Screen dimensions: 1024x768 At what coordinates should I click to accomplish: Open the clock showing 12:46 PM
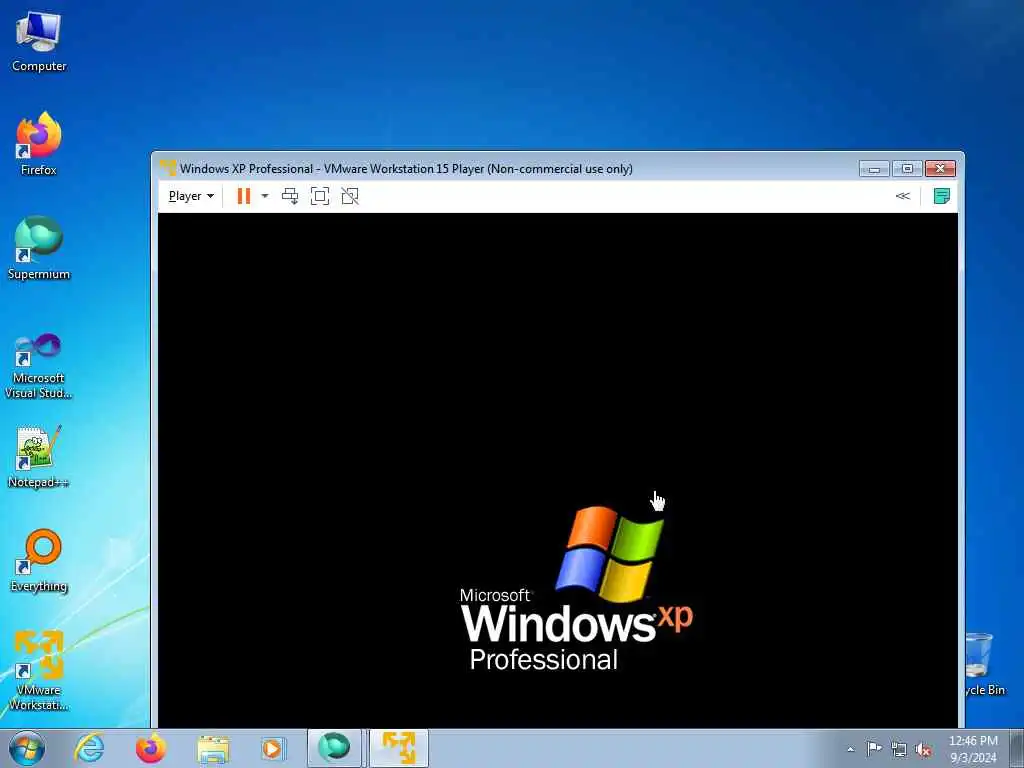point(973,749)
